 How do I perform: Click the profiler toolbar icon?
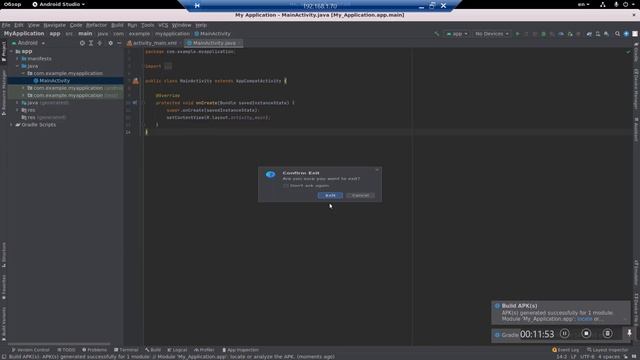[x=561, y=34]
